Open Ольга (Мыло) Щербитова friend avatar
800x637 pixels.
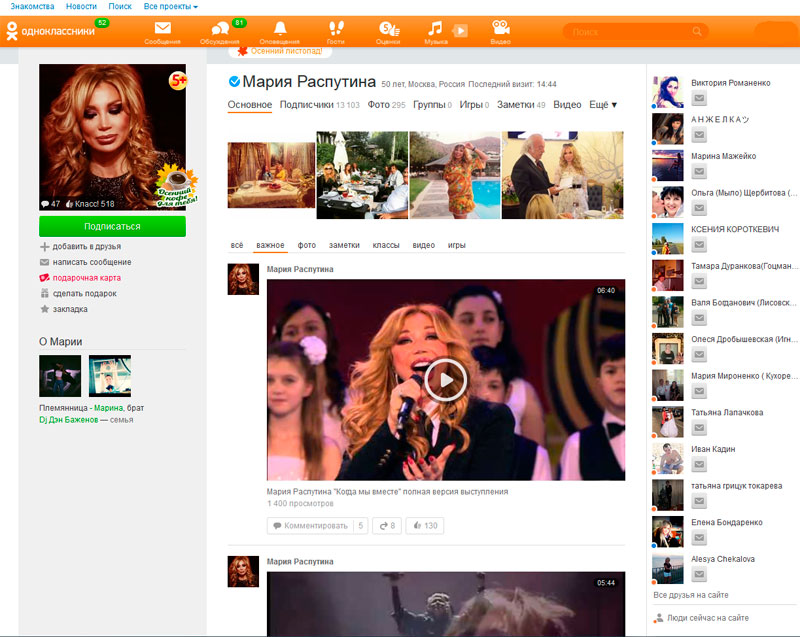coord(667,202)
